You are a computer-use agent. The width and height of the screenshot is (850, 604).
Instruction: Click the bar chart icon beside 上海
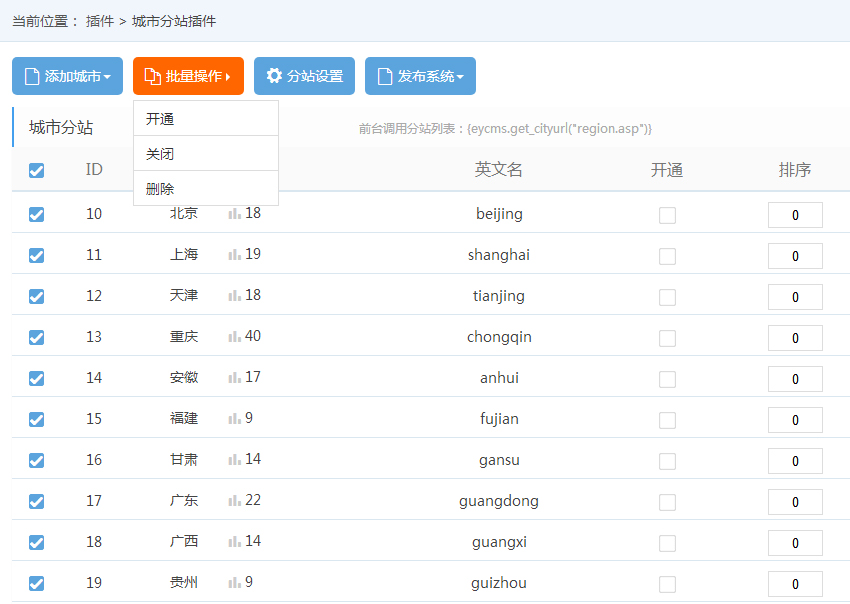coord(235,255)
